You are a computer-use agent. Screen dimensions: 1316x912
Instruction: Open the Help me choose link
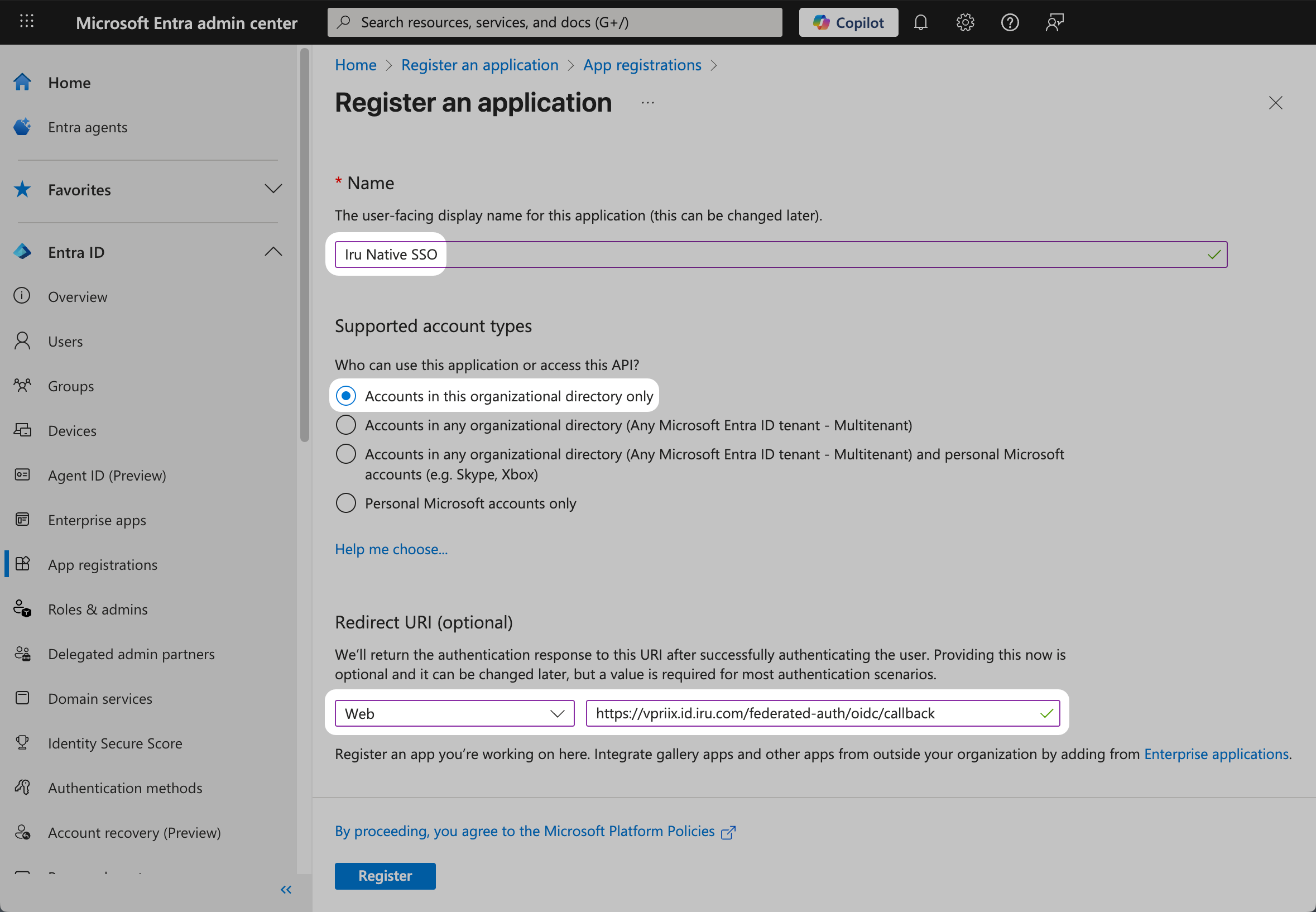391,549
